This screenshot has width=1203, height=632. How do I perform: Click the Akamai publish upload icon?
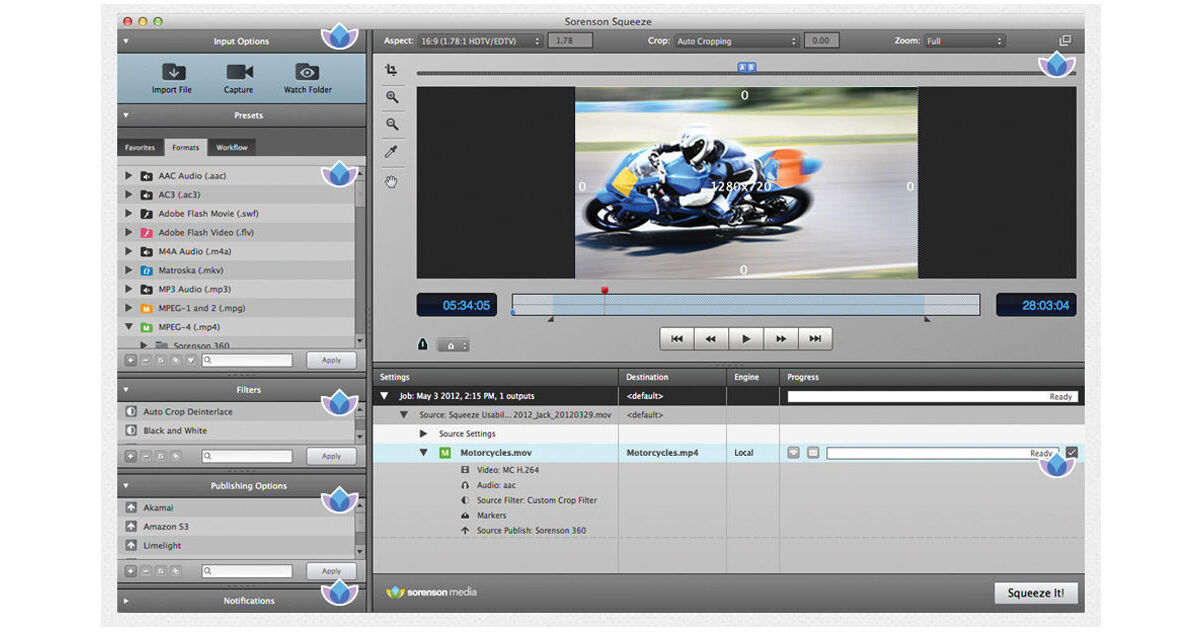click(x=131, y=508)
